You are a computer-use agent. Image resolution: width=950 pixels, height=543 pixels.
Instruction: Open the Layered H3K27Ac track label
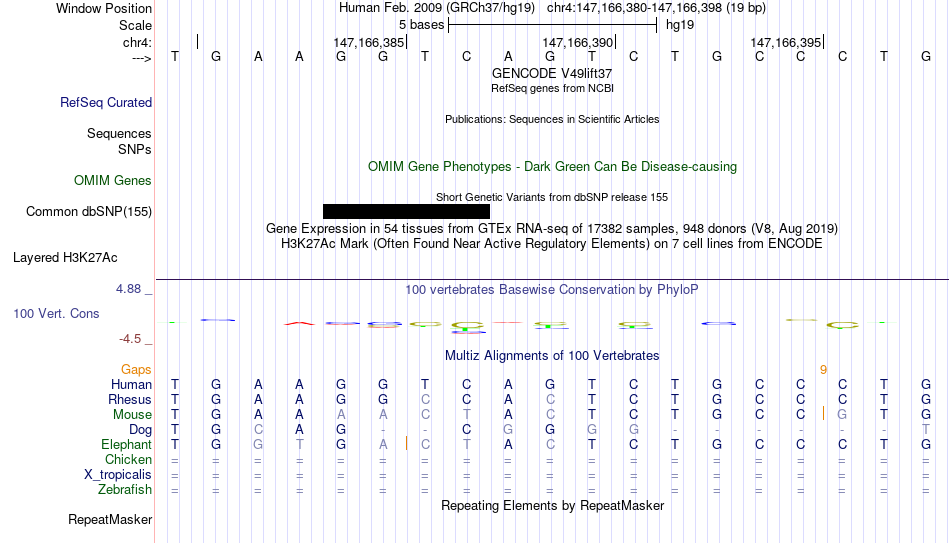65,258
